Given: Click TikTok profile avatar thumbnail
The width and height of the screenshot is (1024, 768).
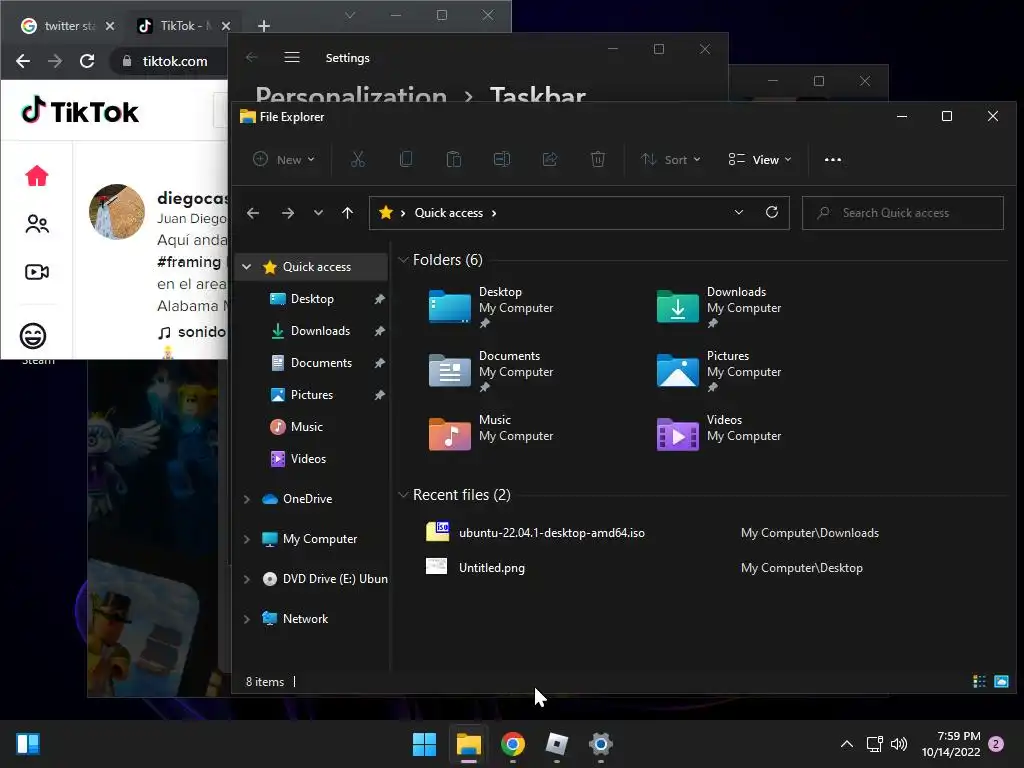Looking at the screenshot, I should (x=117, y=212).
